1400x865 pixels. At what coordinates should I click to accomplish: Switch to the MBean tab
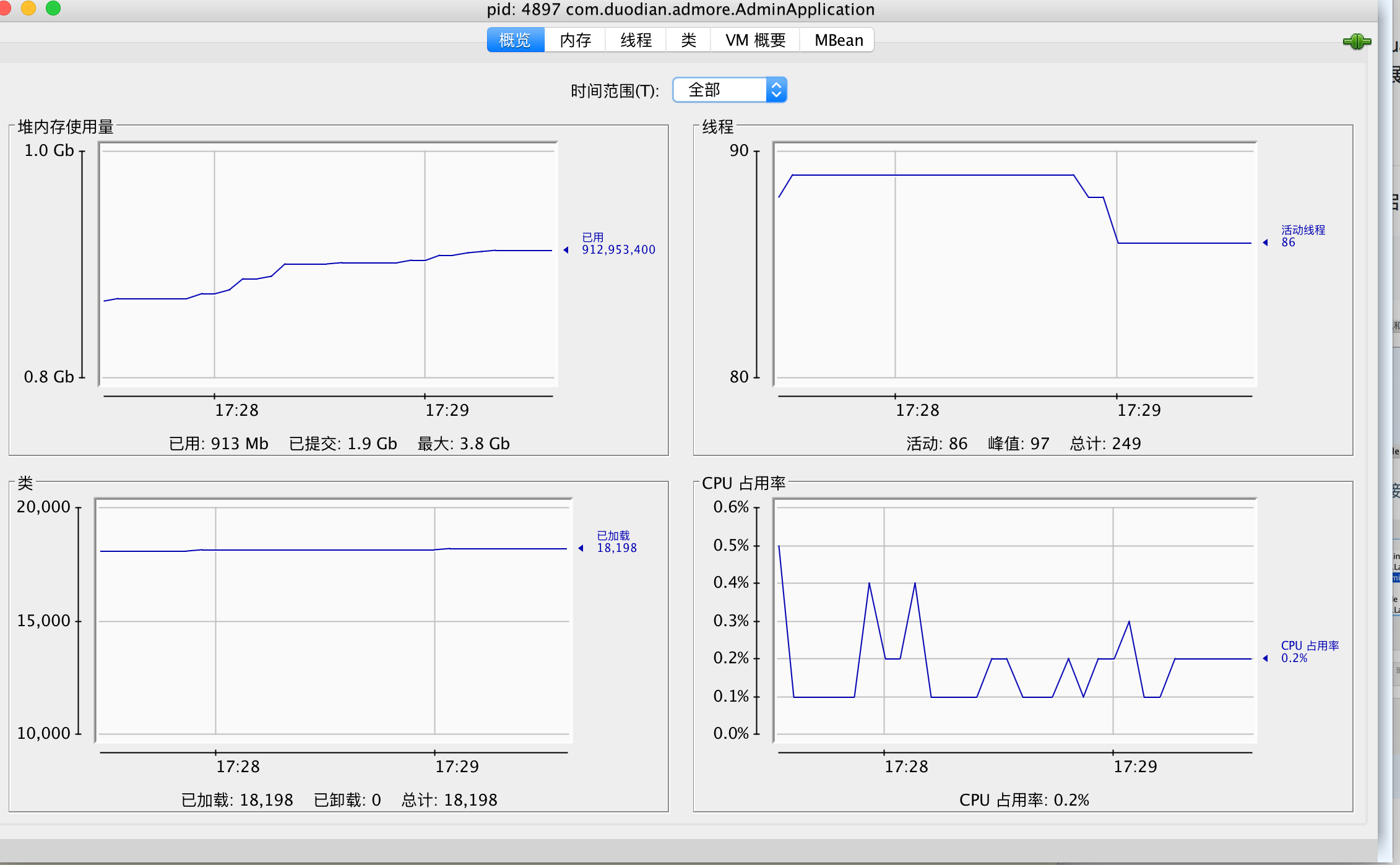click(838, 40)
